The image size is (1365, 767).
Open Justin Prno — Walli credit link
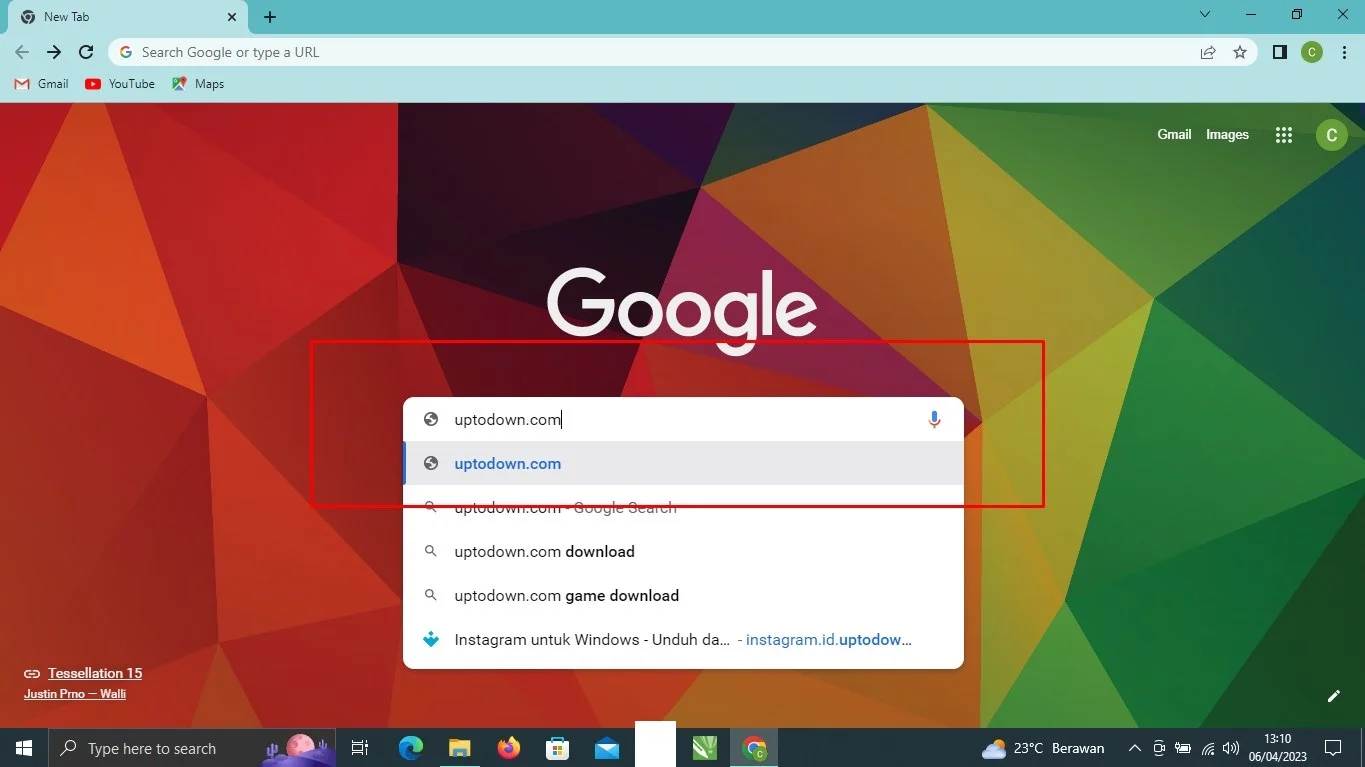pos(75,694)
